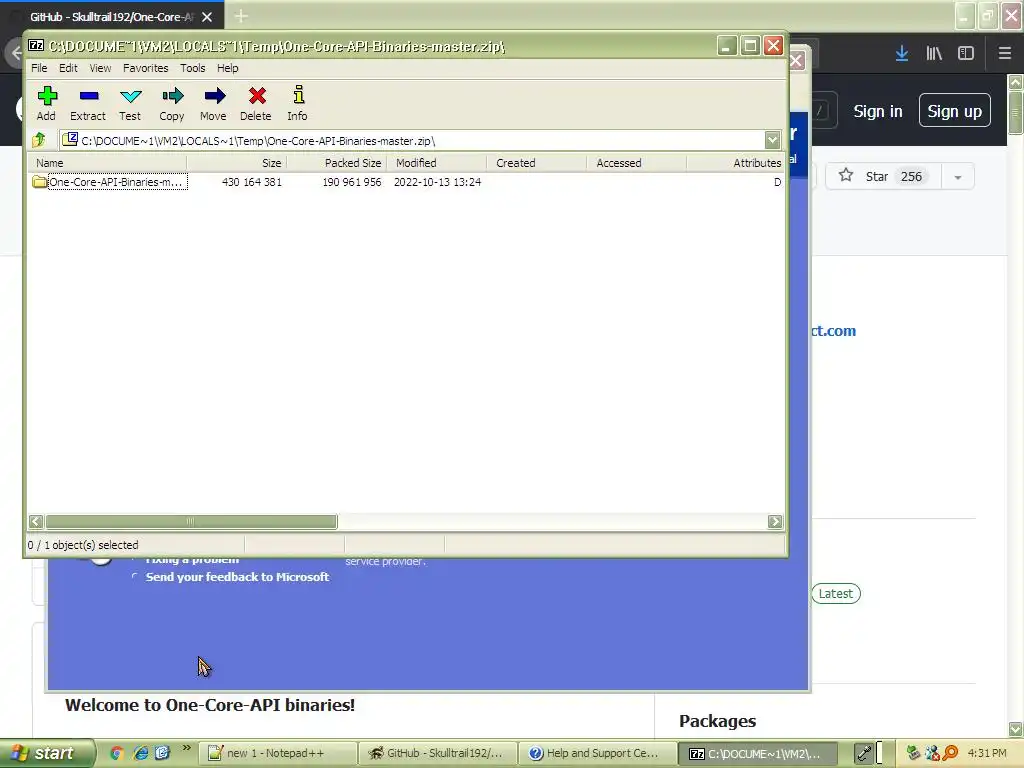This screenshot has width=1024, height=768.
Task: Open the Favorites menu
Action: [146, 68]
